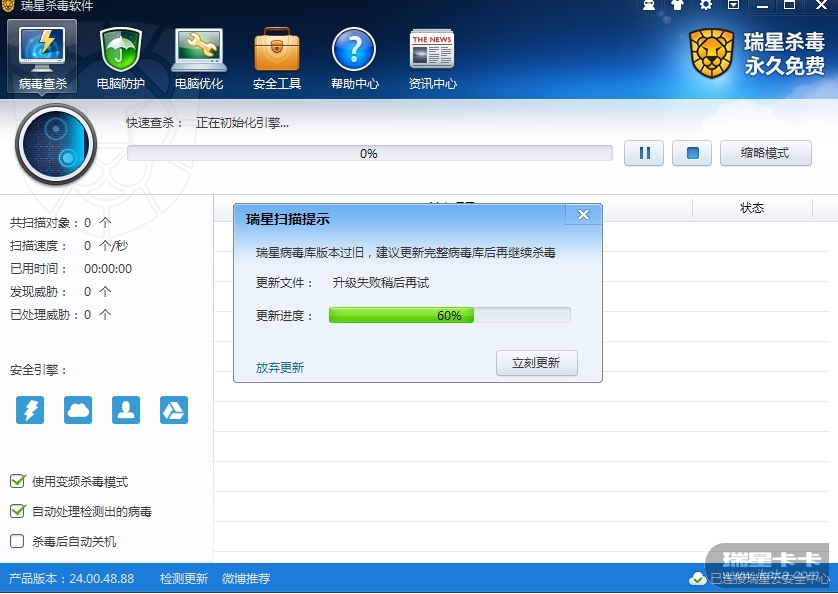838x594 pixels.
Task: Click the 已用时间 00:00:00 value
Action: point(108,269)
